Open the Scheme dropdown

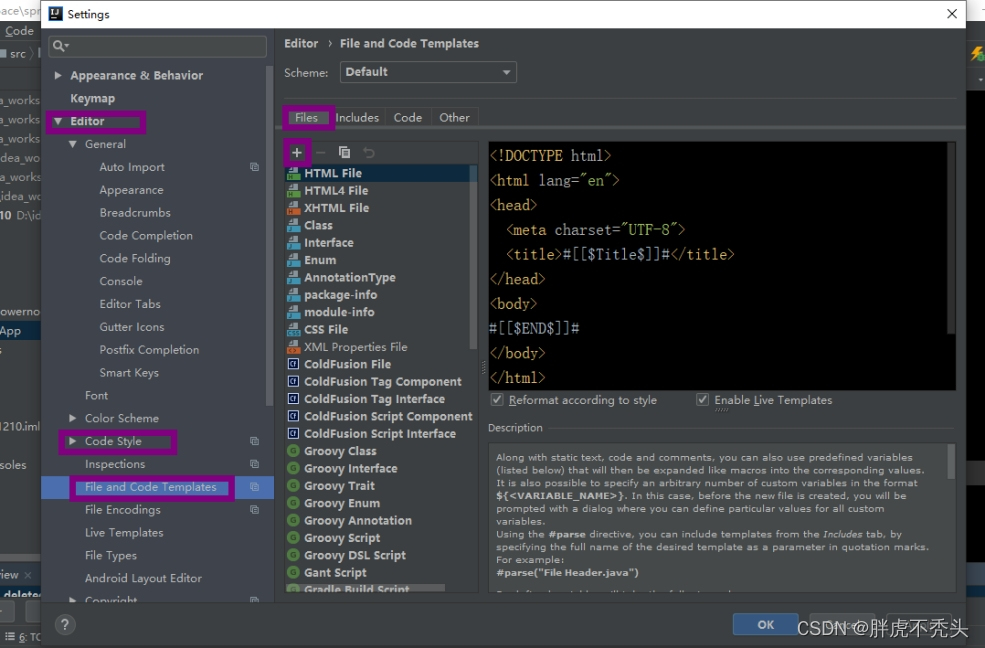pos(428,72)
